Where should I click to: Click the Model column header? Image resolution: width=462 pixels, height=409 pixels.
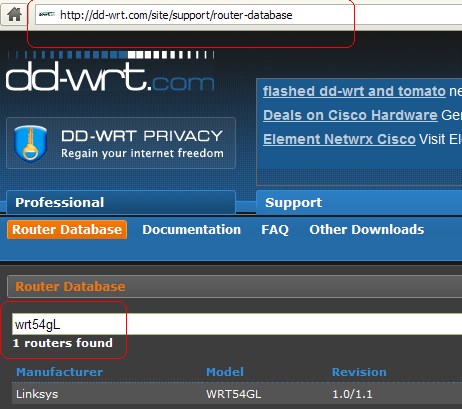[225, 372]
